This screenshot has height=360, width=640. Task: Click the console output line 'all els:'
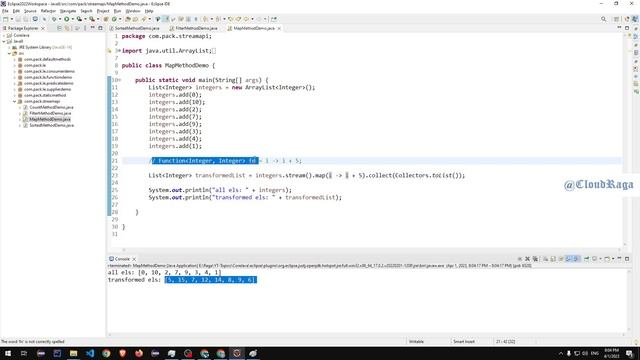coord(164,272)
